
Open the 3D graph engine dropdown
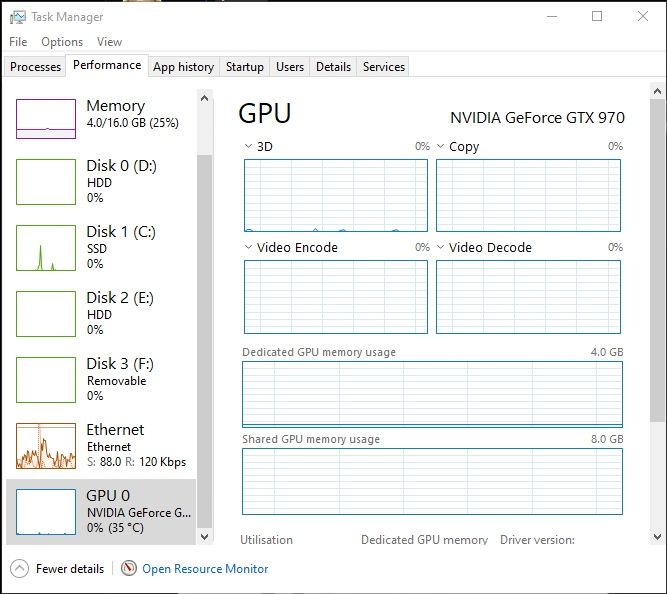(249, 146)
